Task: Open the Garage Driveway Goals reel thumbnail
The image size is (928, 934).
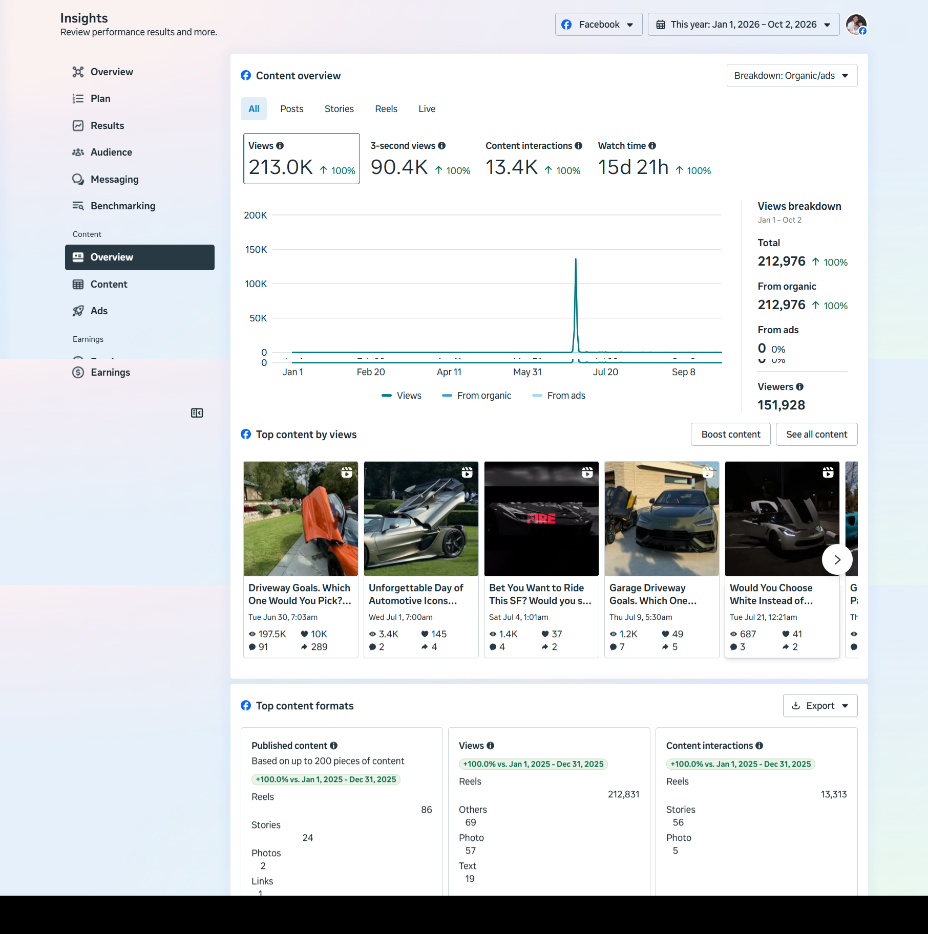Action: point(662,519)
